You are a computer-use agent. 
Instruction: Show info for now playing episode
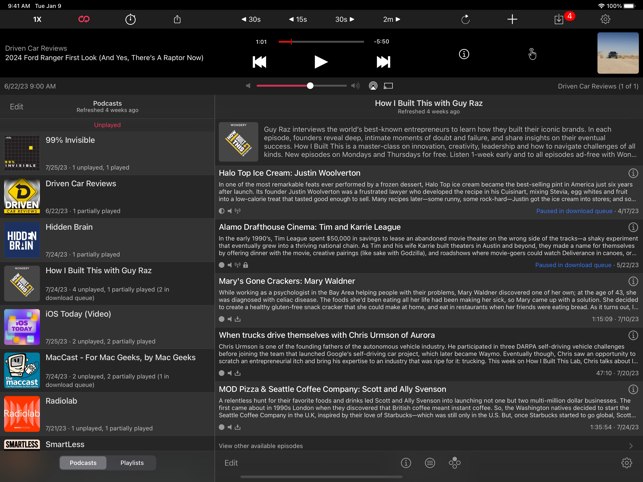point(464,54)
